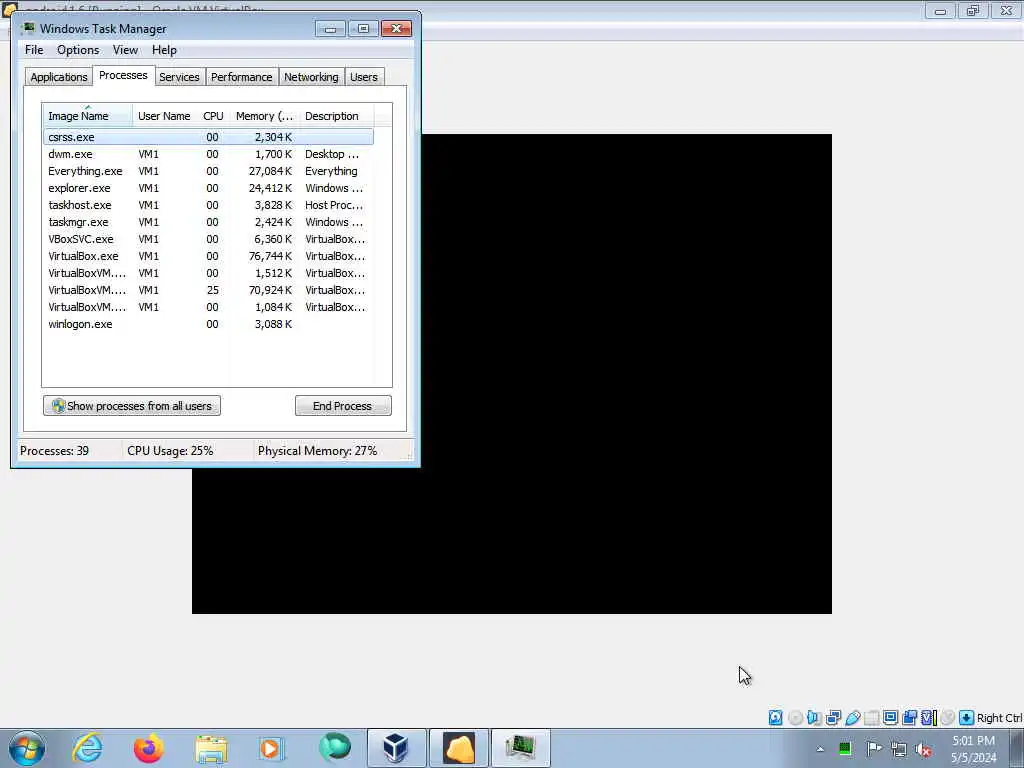The image size is (1024, 768).
Task: Select the VirtualBox.exe process row
Action: [x=208, y=256]
